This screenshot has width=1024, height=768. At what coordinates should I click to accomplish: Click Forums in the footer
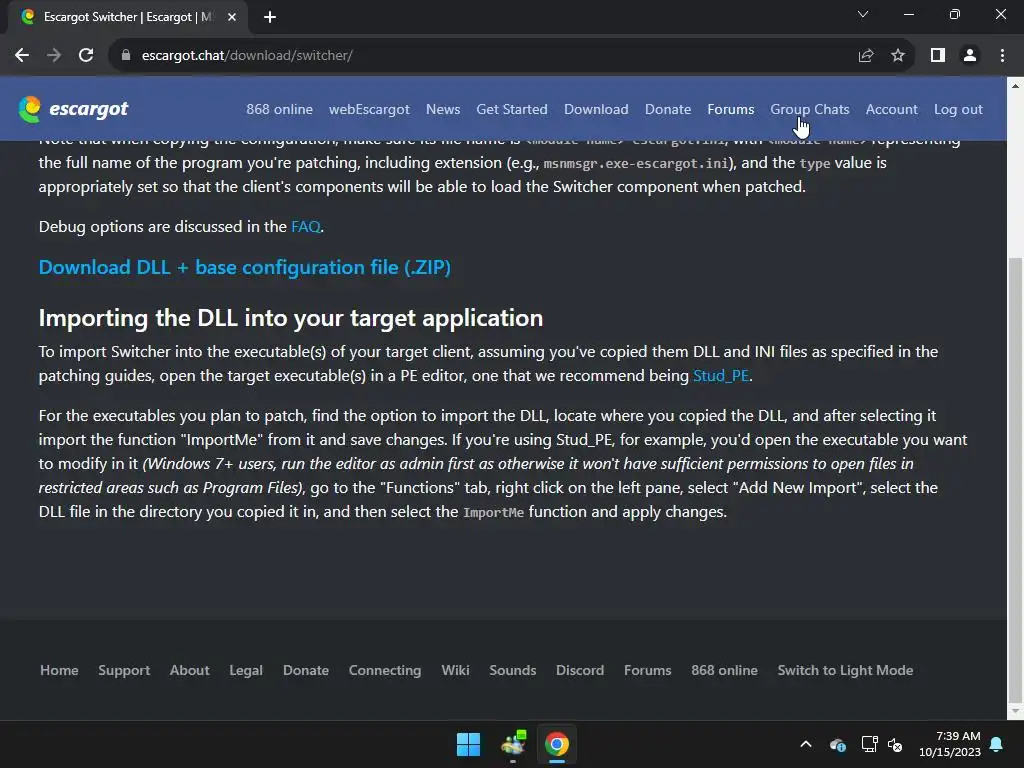pos(648,670)
